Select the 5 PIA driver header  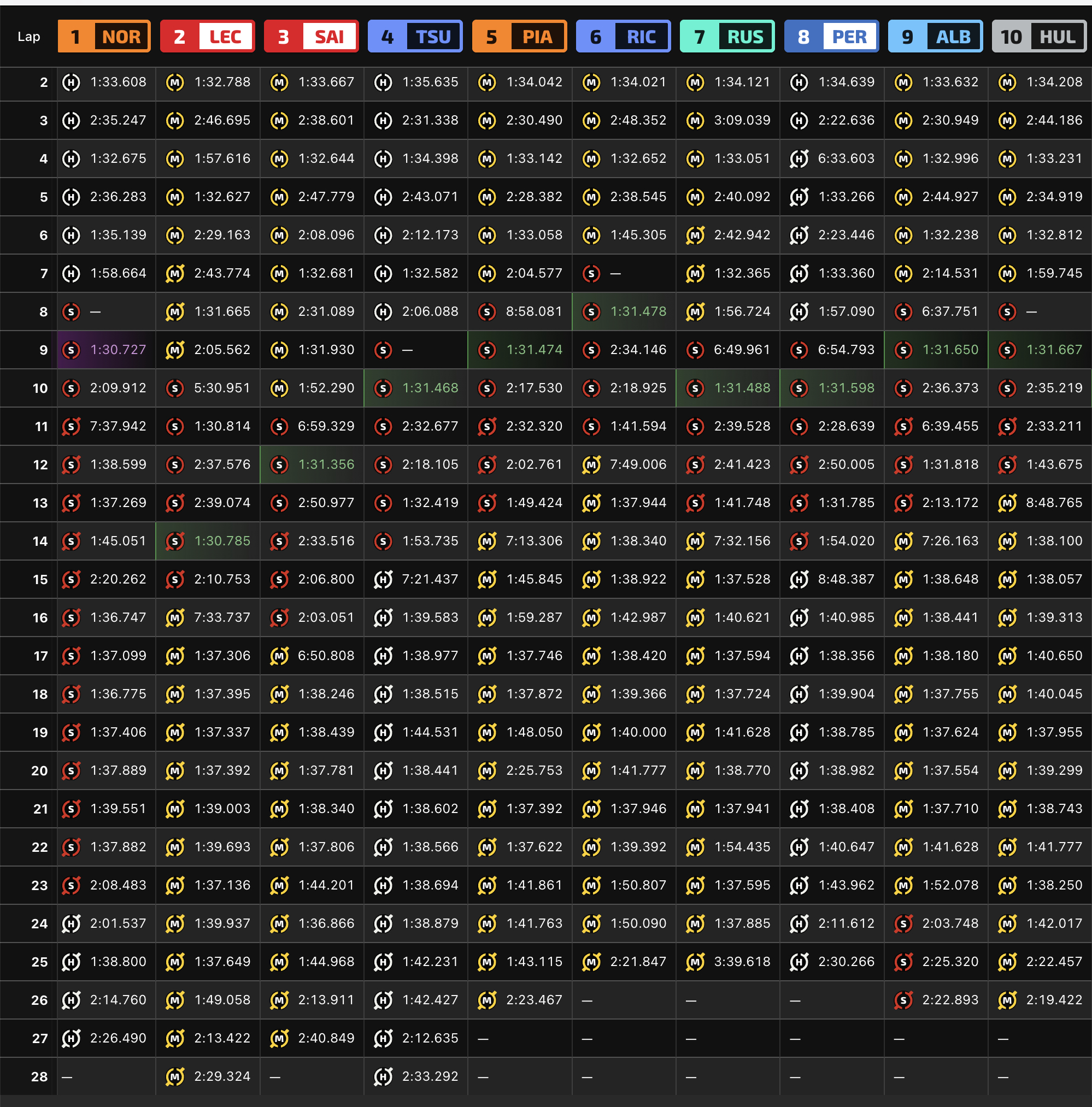(x=519, y=37)
